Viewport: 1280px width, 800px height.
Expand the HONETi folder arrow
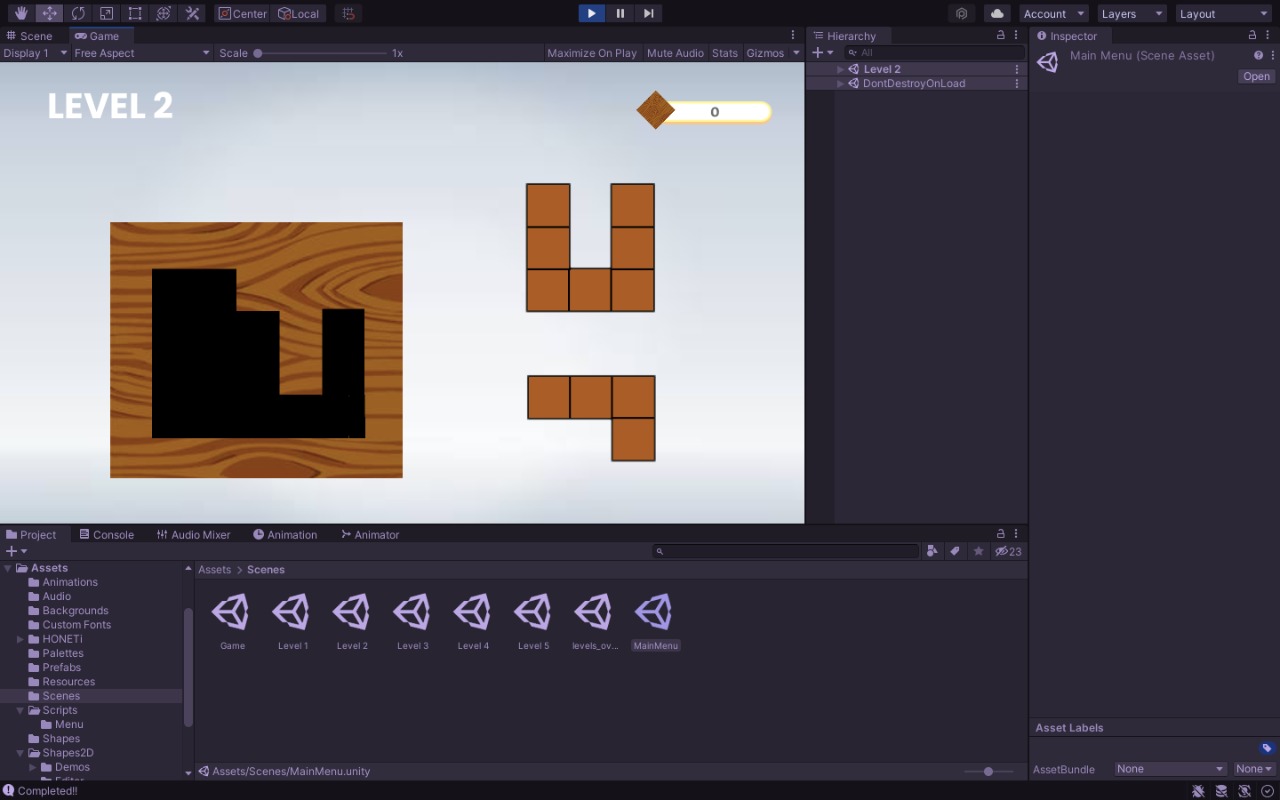tap(20, 639)
